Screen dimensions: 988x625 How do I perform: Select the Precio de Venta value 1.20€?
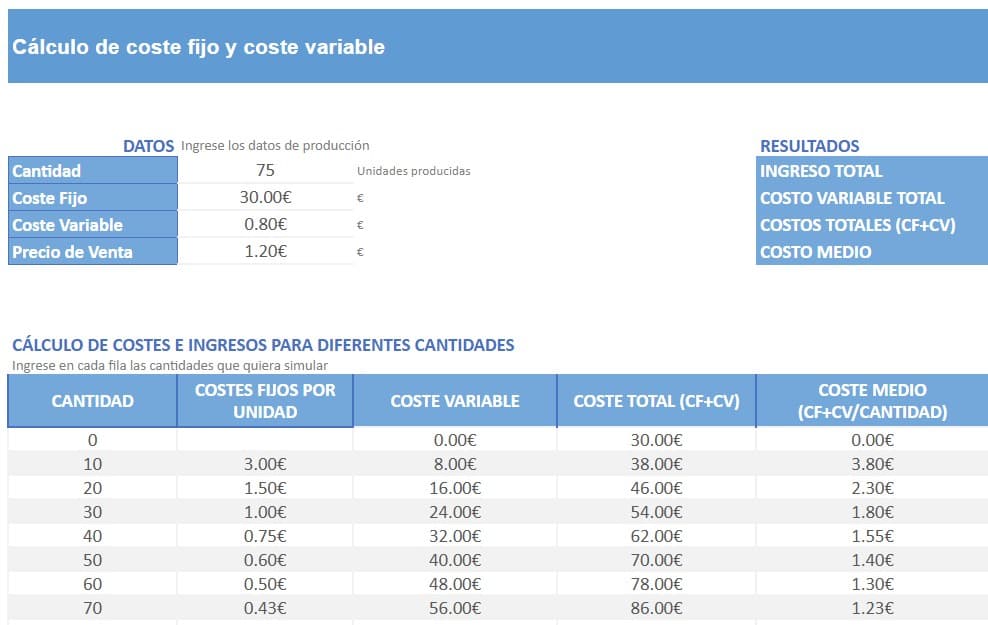(x=265, y=251)
